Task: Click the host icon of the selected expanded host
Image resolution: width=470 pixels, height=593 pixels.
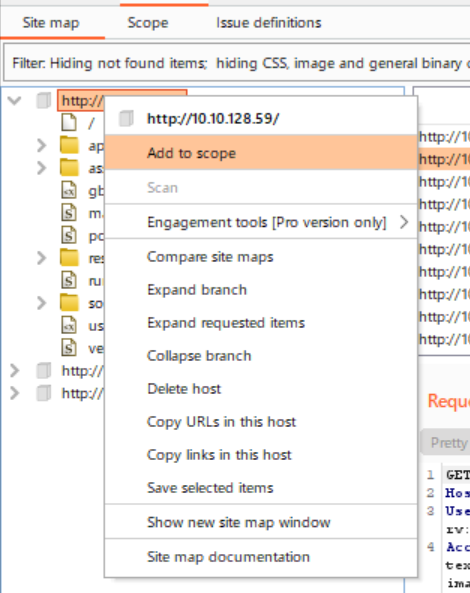Action: click(44, 101)
